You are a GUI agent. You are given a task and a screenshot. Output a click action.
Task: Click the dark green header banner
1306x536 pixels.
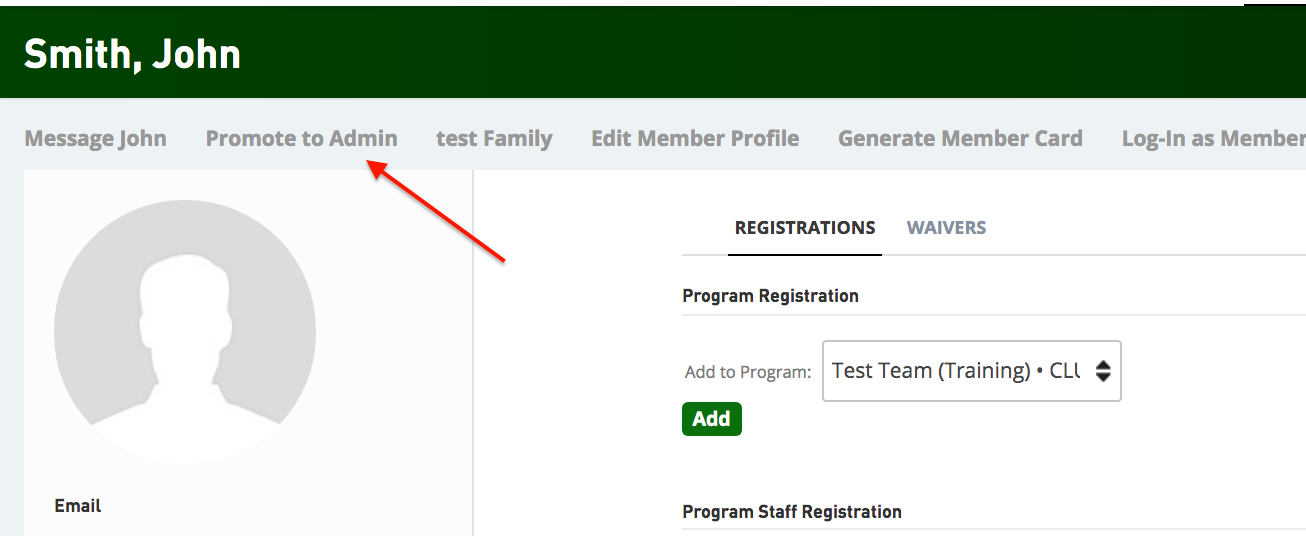pyautogui.click(x=653, y=52)
